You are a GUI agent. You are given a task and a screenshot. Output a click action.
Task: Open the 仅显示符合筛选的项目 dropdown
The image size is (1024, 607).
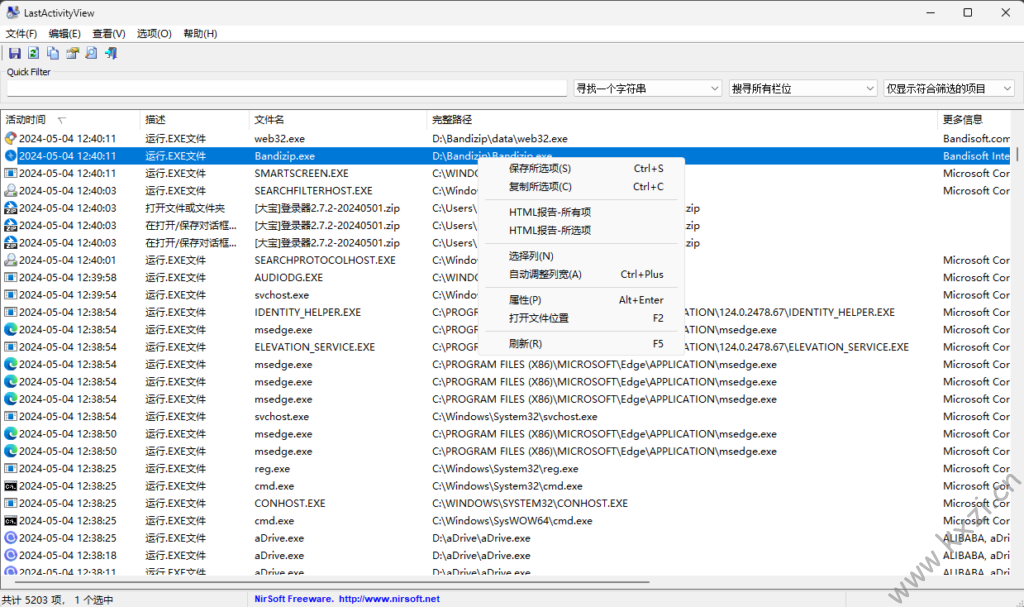(949, 88)
